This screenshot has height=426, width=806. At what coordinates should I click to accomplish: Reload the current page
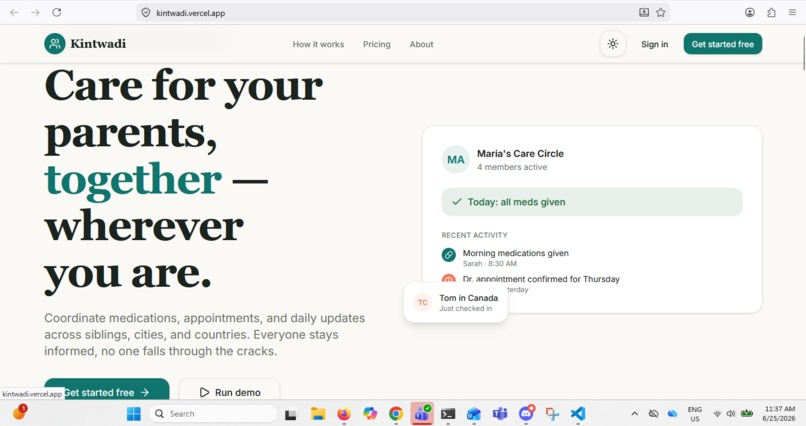(x=57, y=12)
